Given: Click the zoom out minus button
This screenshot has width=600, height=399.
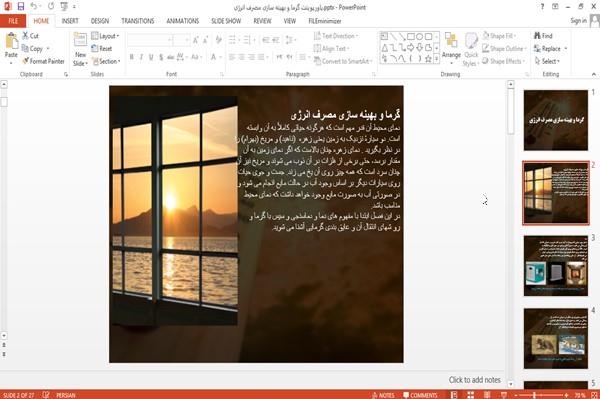Looking at the screenshot, I should 516,395.
